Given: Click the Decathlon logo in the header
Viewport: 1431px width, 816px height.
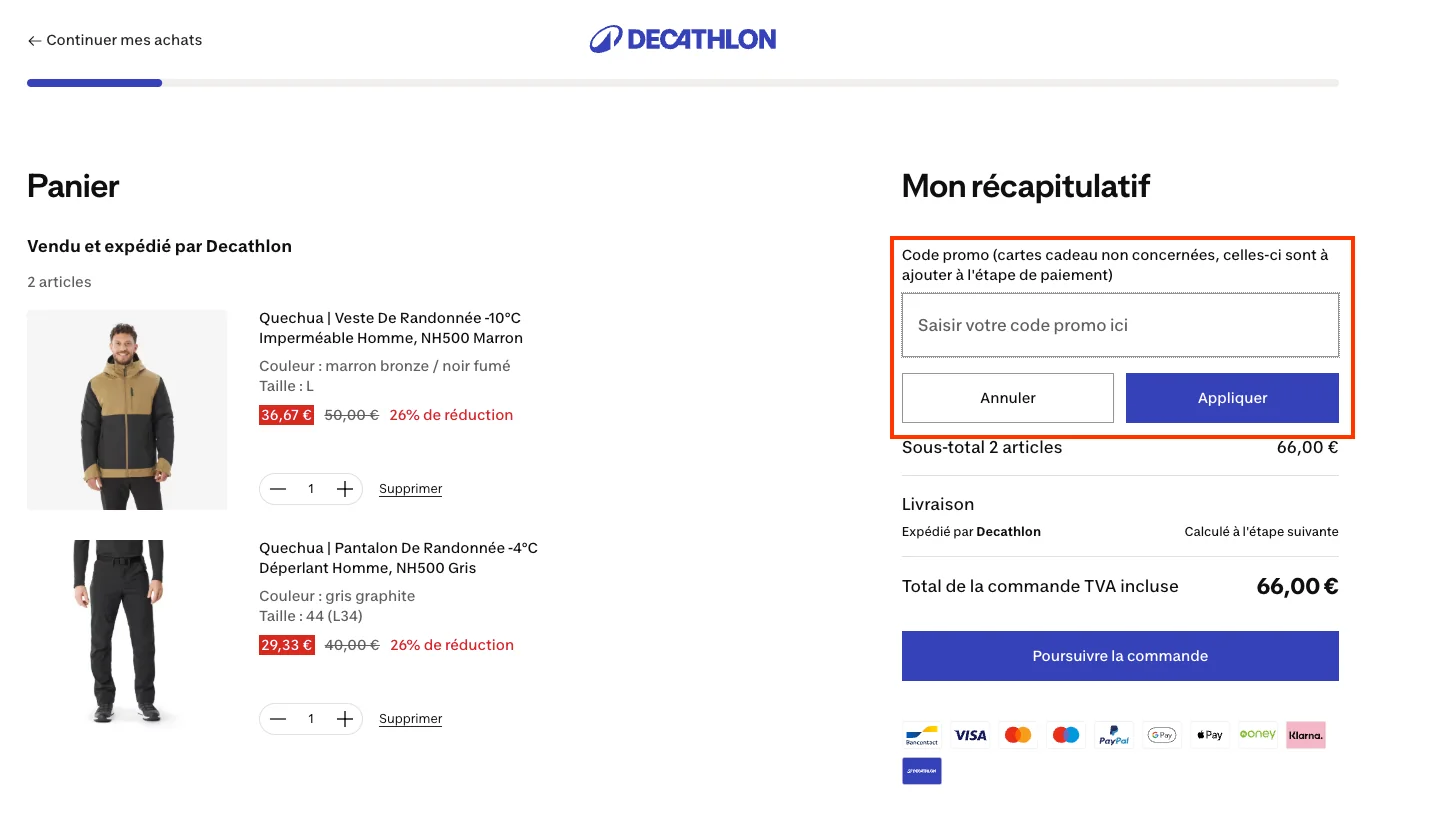Looking at the screenshot, I should click(683, 38).
